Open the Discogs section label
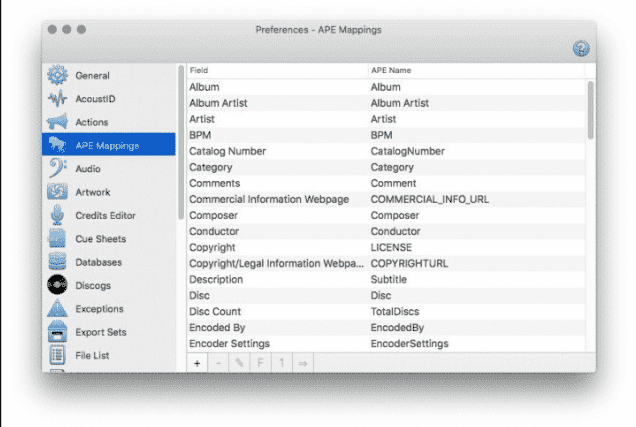This screenshot has height=427, width=636. 93,285
